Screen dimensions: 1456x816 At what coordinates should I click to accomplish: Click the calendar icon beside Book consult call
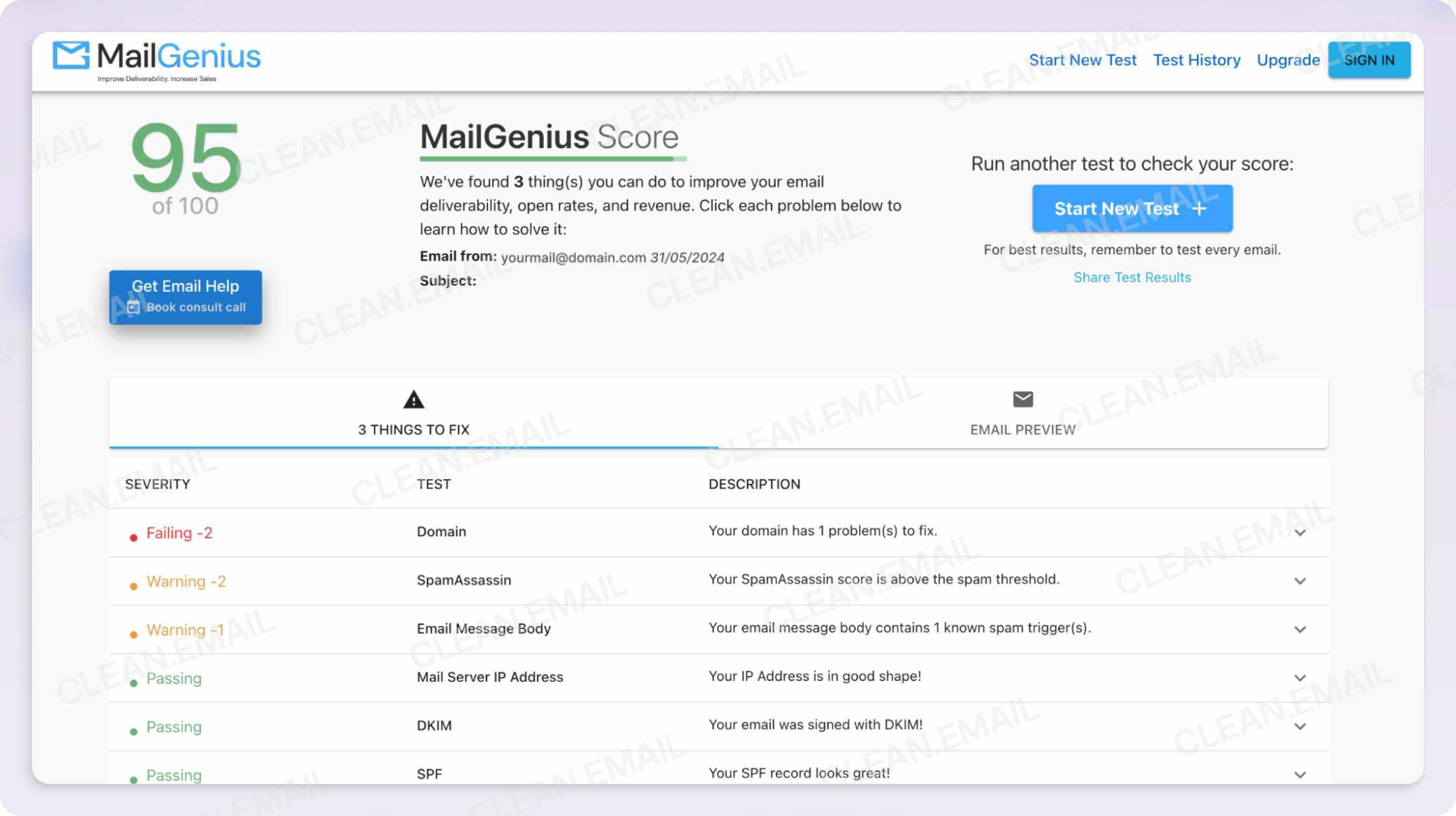(x=133, y=307)
